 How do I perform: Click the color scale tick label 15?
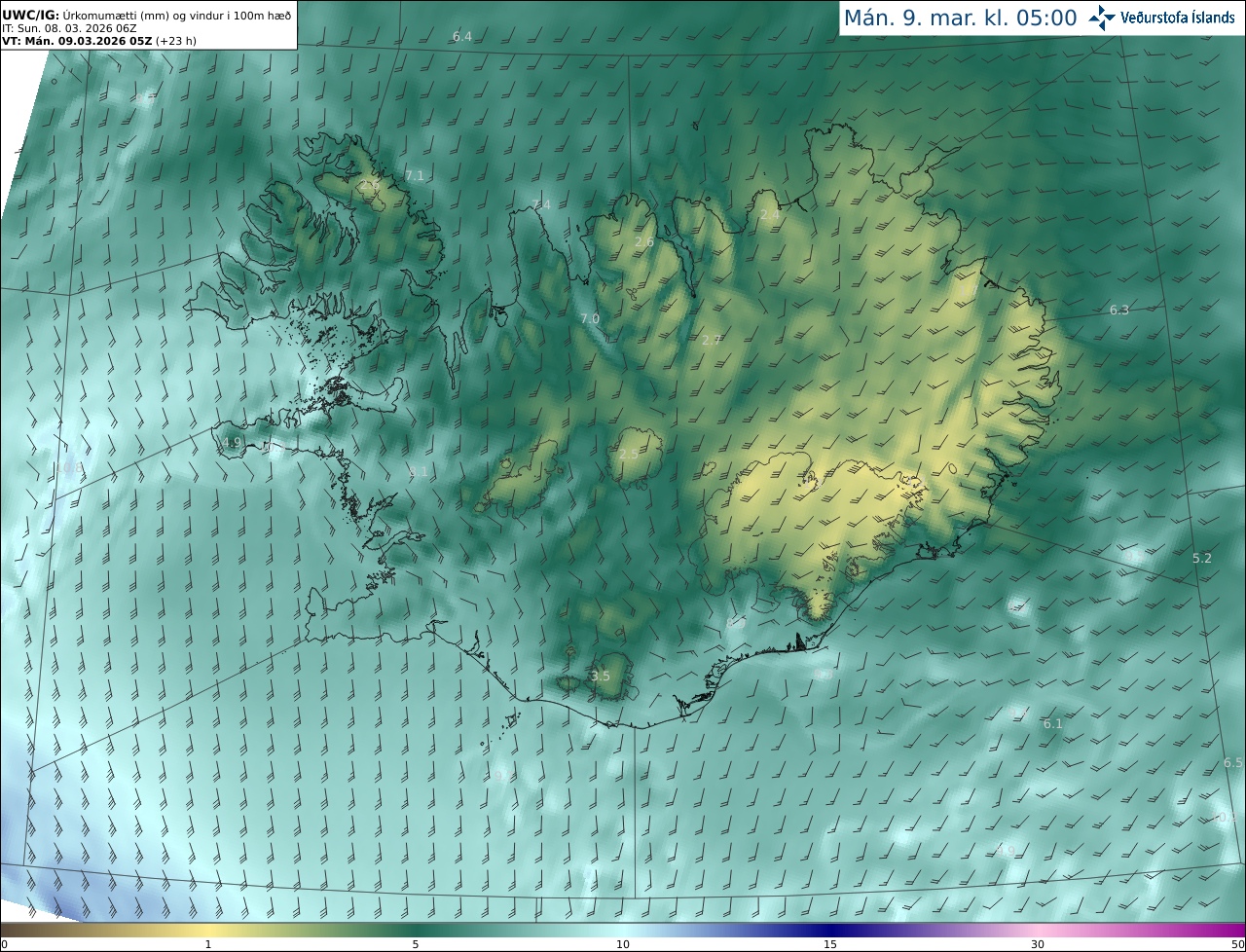click(830, 944)
